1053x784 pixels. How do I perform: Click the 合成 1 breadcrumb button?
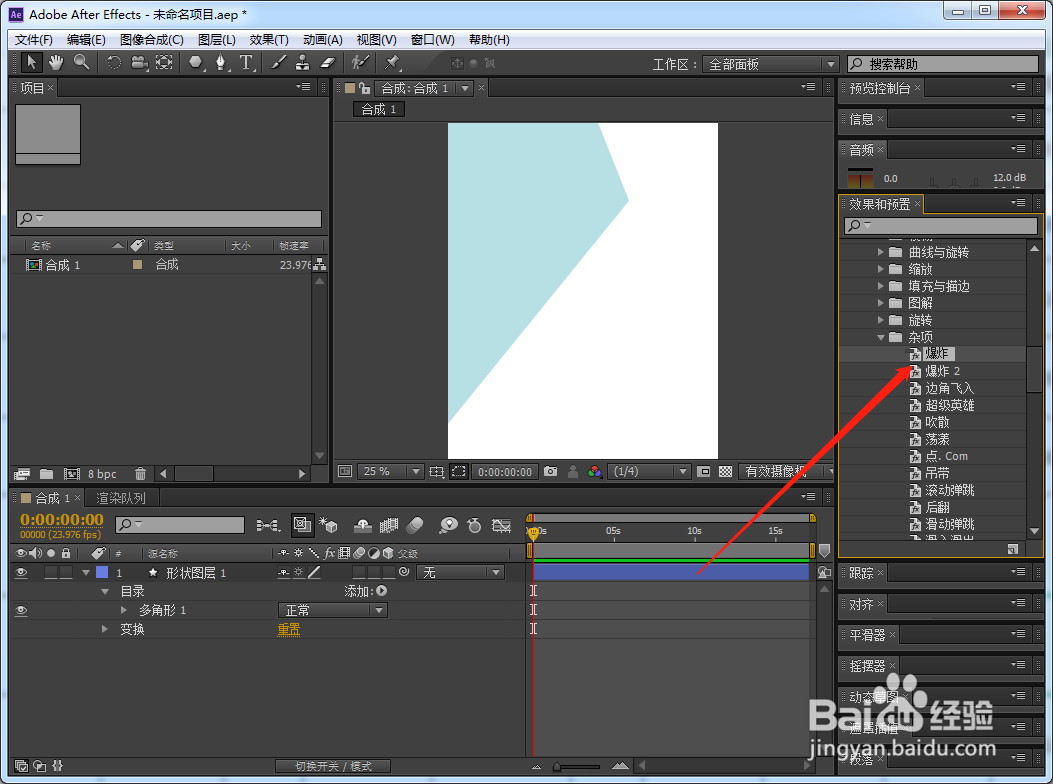(x=379, y=110)
